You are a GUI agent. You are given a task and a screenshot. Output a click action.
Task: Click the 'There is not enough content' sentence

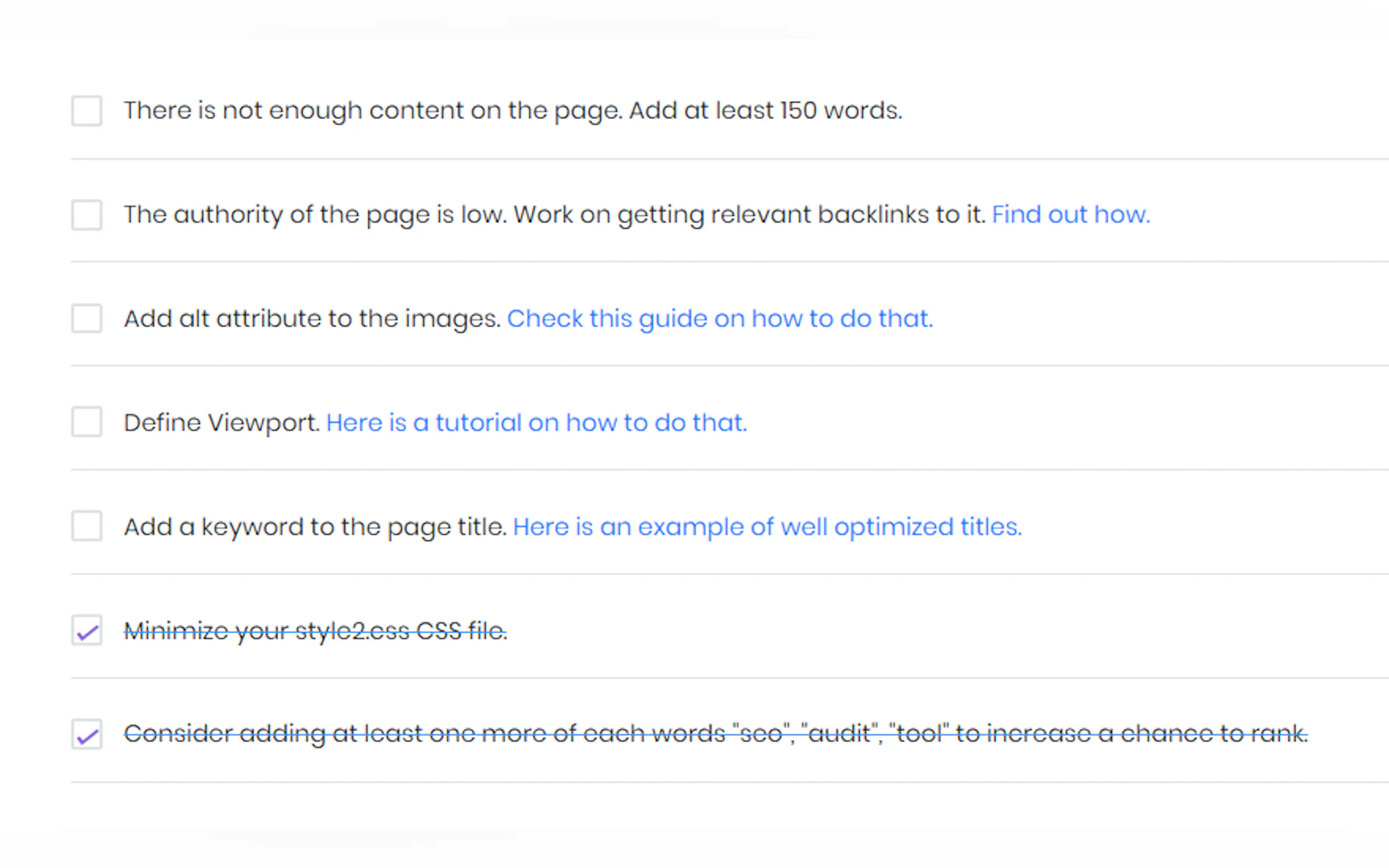[x=373, y=110]
